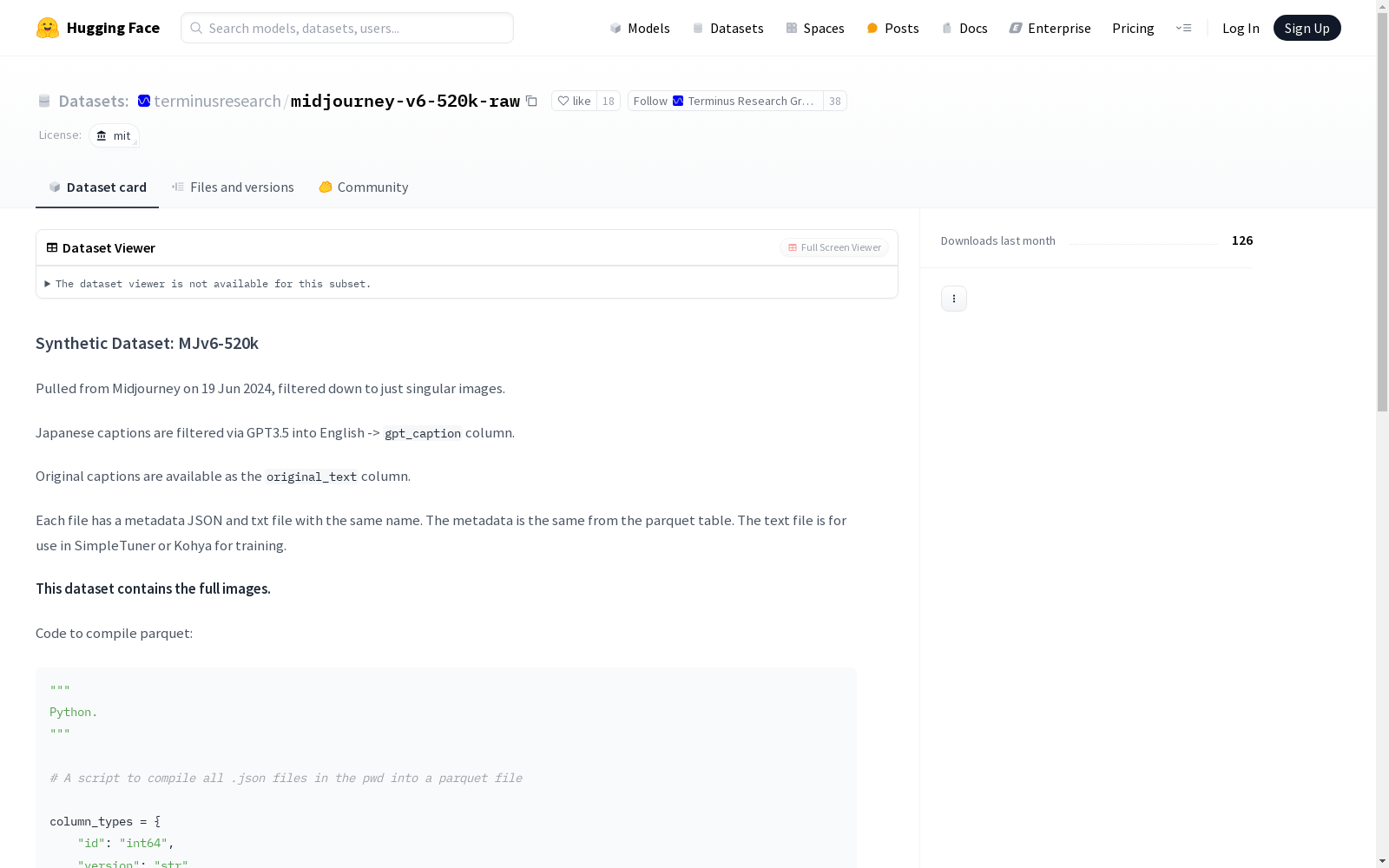Click the column_types code line
1389x868 pixels.
(105, 821)
